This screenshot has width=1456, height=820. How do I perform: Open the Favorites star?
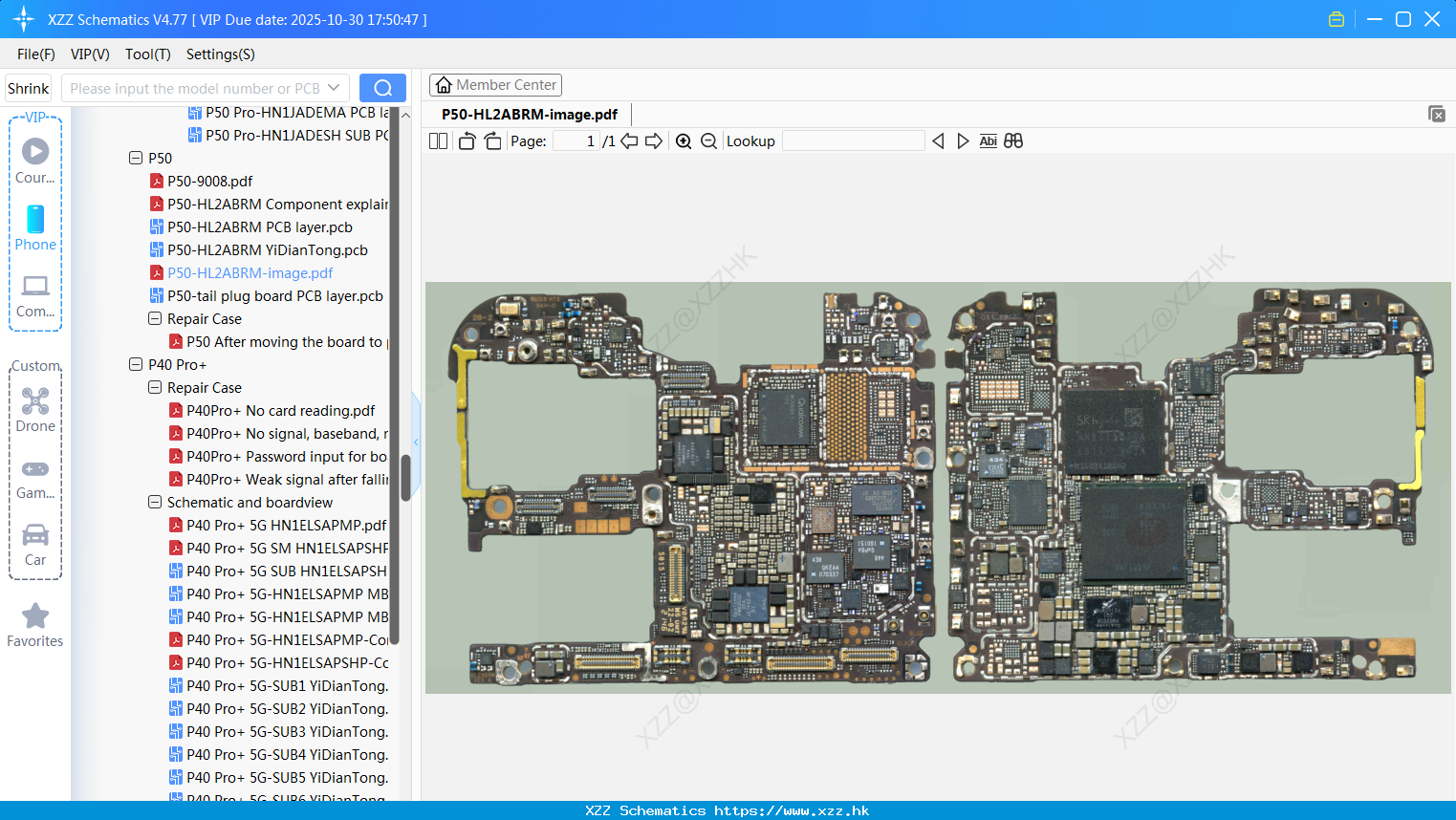point(35,625)
